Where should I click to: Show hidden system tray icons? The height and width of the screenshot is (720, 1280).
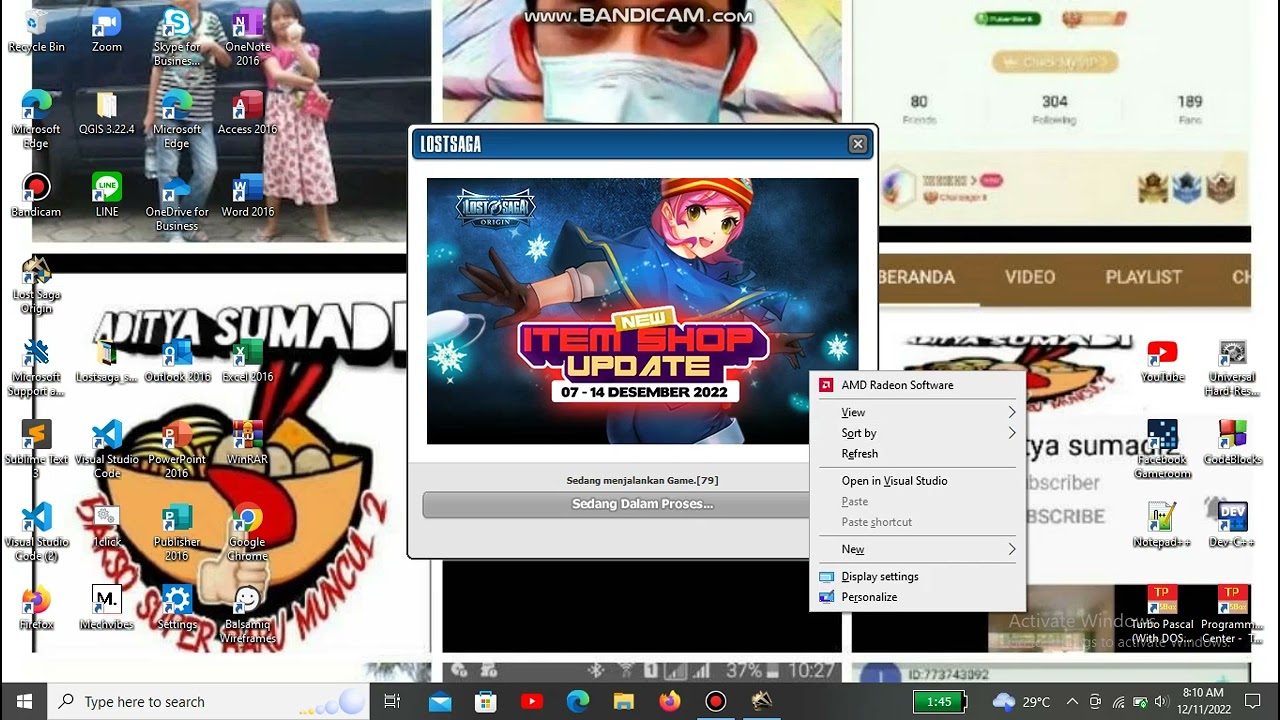point(1072,701)
